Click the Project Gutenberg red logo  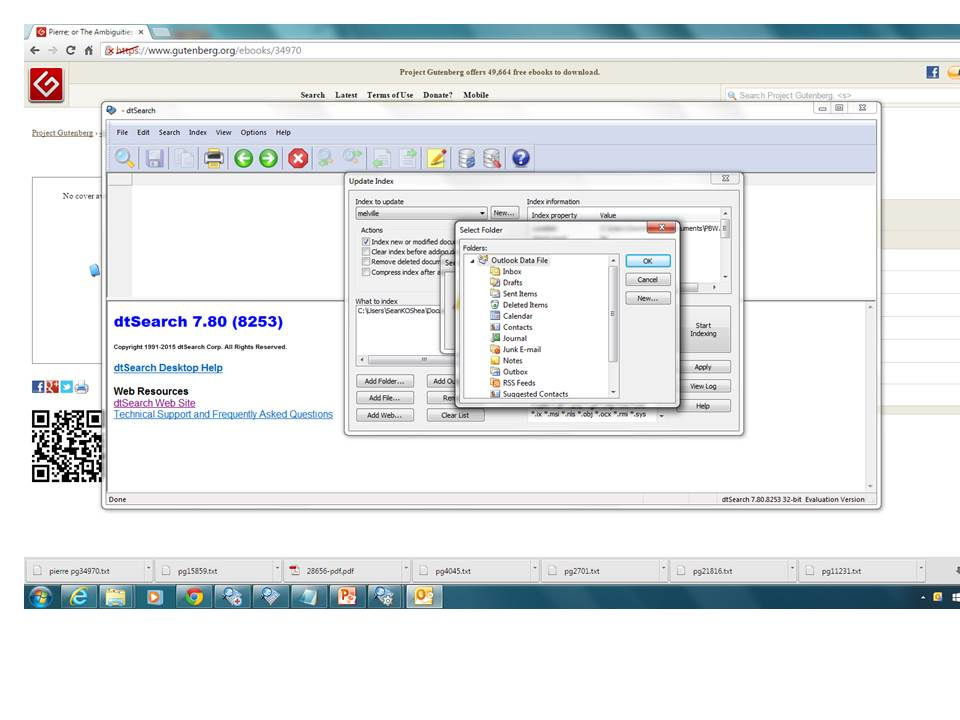pos(46,84)
